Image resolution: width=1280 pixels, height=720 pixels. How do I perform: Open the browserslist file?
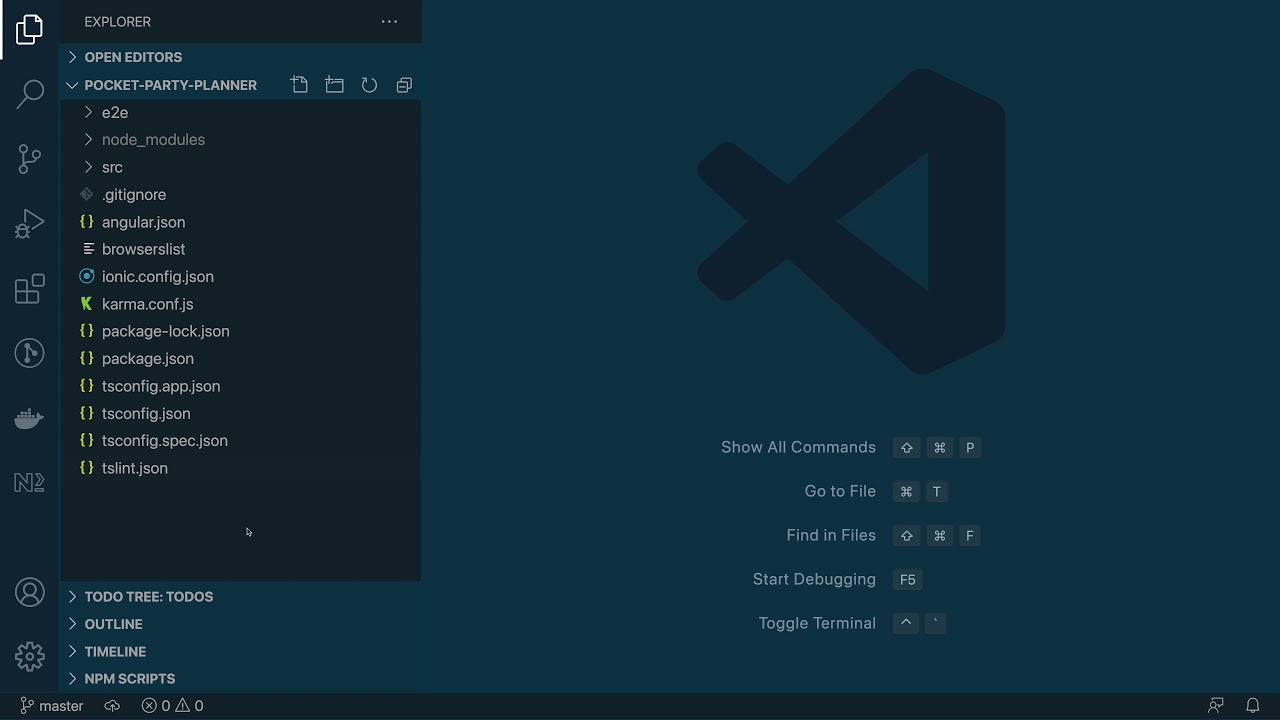pyautogui.click(x=241, y=249)
